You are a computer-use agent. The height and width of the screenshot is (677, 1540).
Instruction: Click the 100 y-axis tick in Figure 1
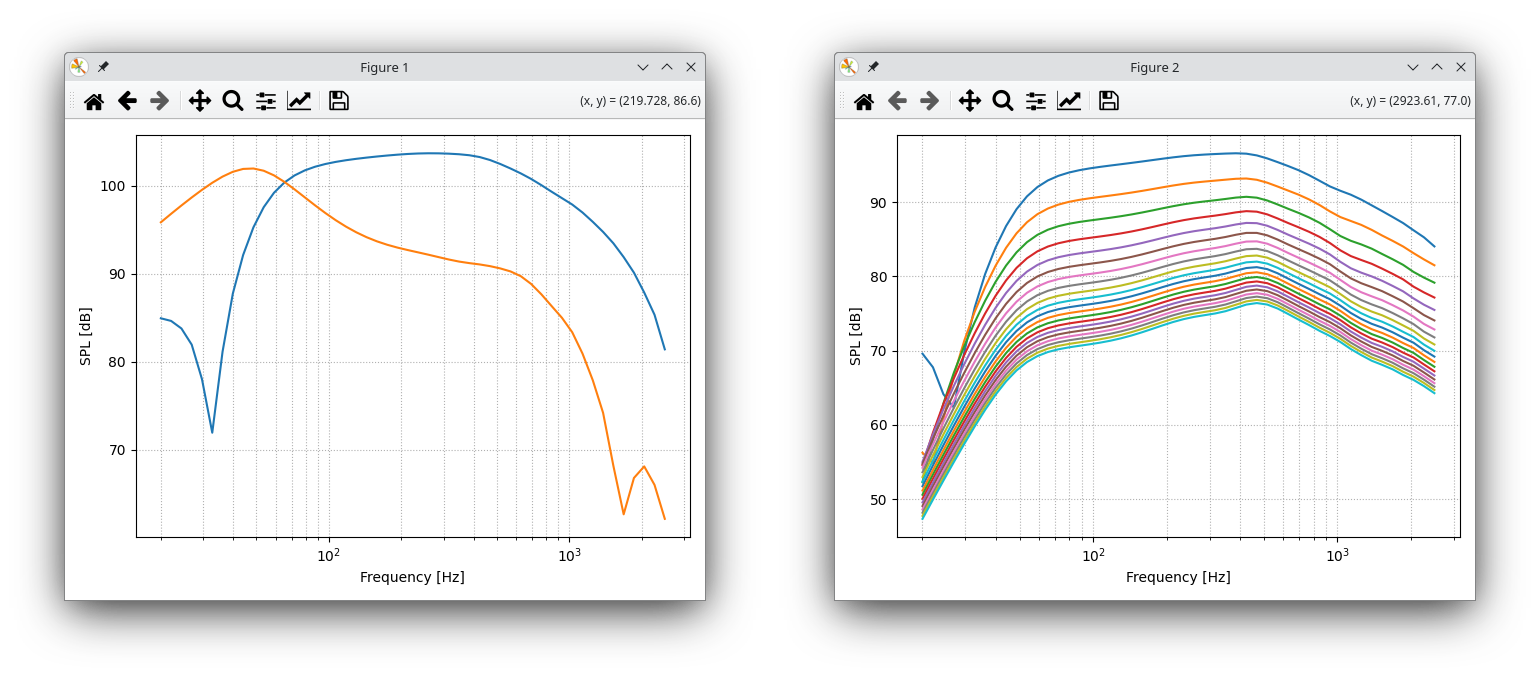(114, 186)
